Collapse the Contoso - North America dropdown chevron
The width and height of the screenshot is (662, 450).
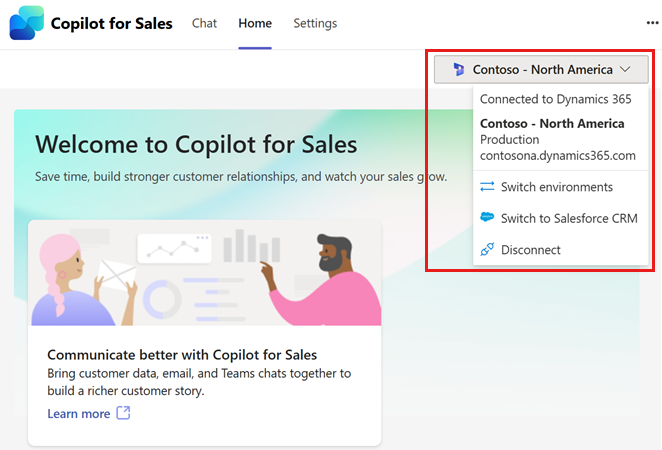625,69
